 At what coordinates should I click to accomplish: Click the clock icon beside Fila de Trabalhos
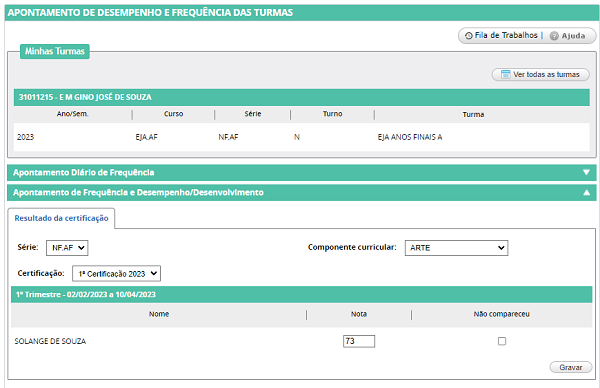[x=468, y=36]
